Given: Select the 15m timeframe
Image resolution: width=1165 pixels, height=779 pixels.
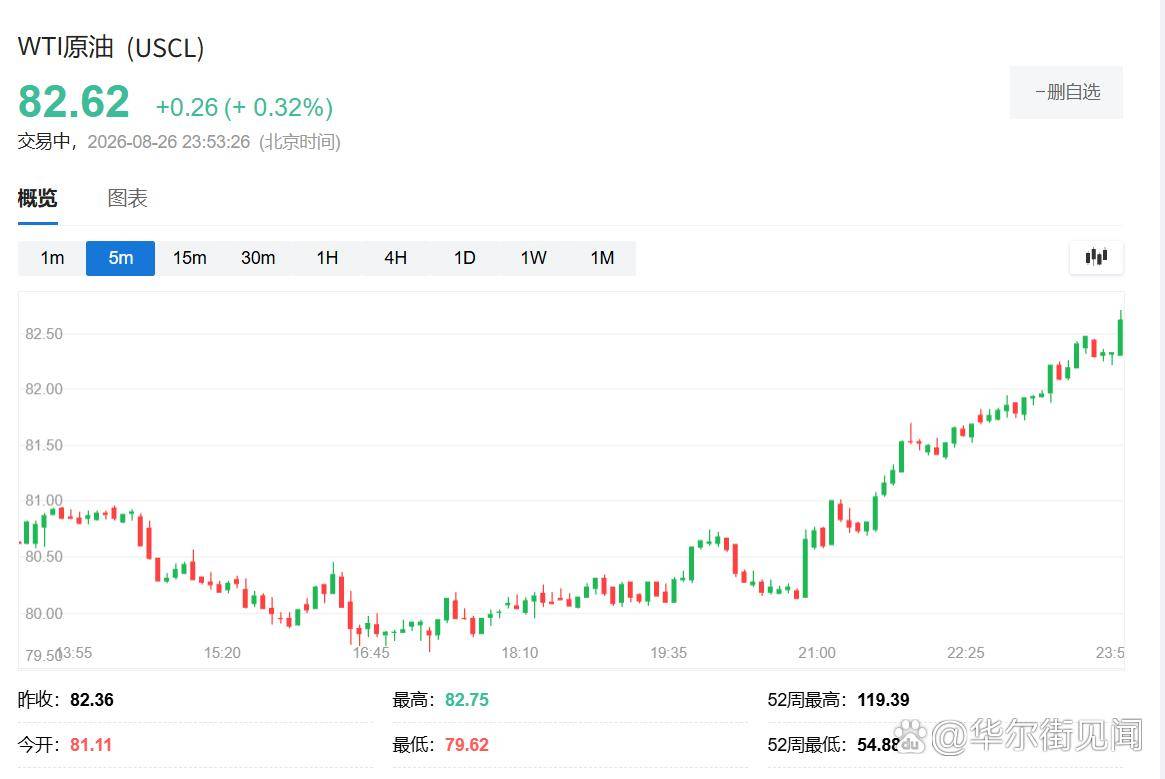Looking at the screenshot, I should pos(189,258).
